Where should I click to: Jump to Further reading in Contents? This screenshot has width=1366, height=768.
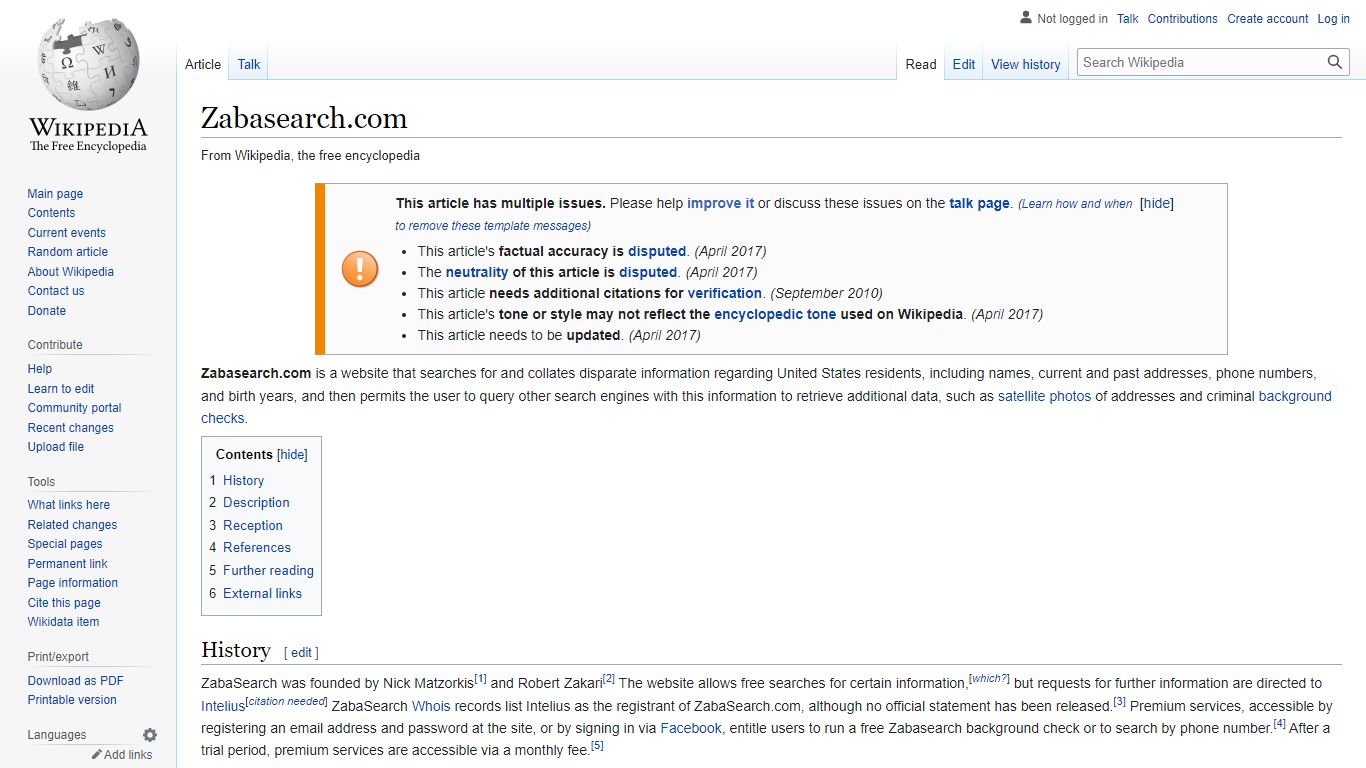268,571
